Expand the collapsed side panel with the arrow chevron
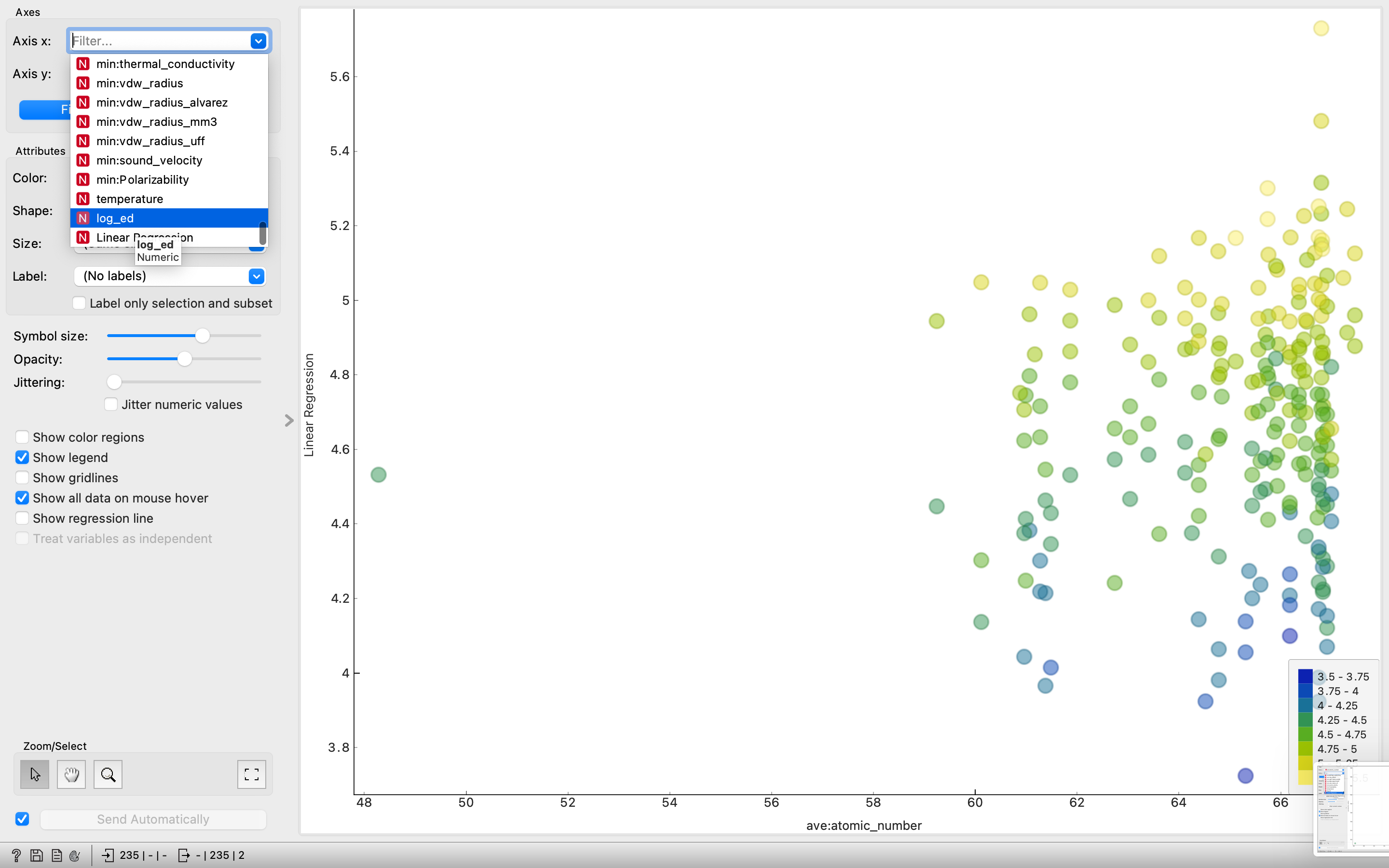This screenshot has height=868, width=1389. coord(288,420)
